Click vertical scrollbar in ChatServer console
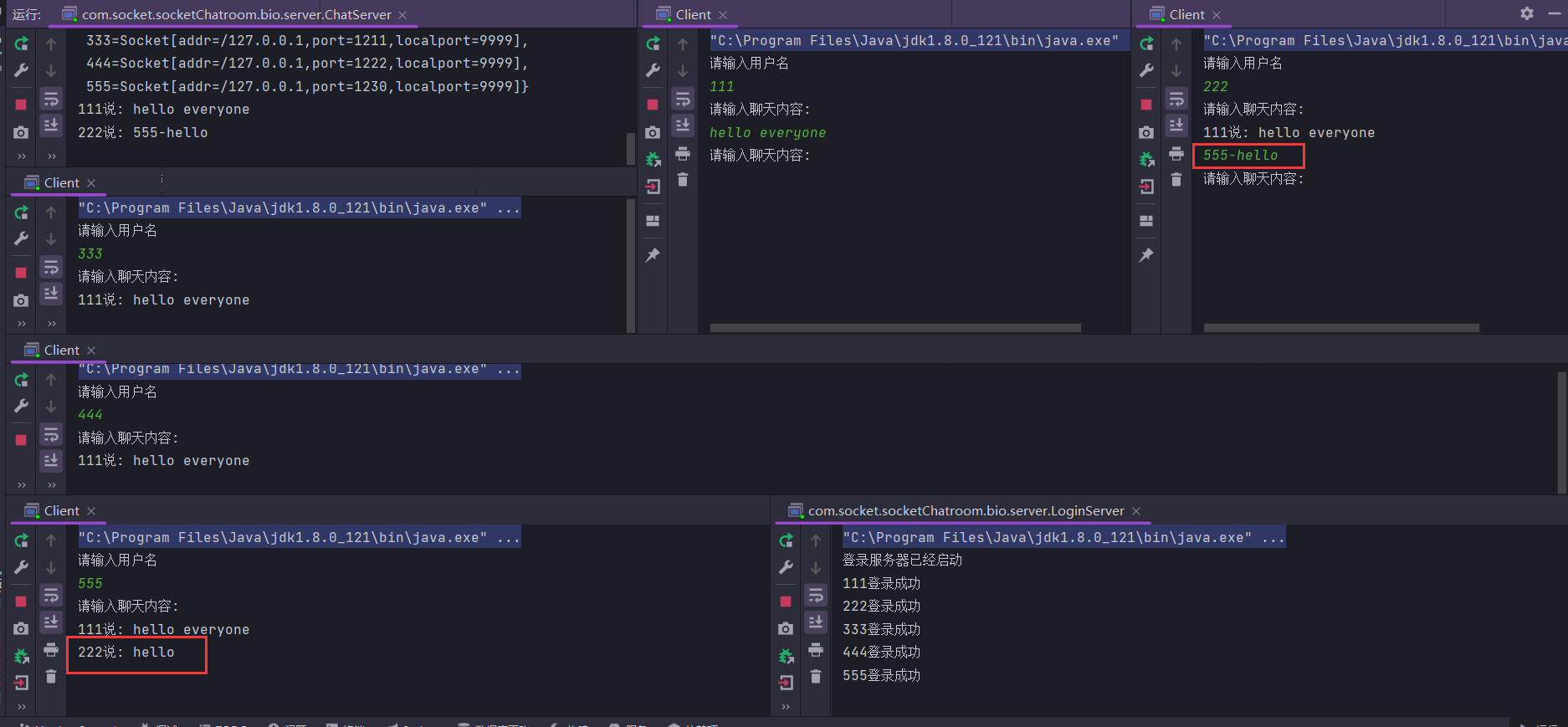This screenshot has width=1568, height=727. [631, 148]
